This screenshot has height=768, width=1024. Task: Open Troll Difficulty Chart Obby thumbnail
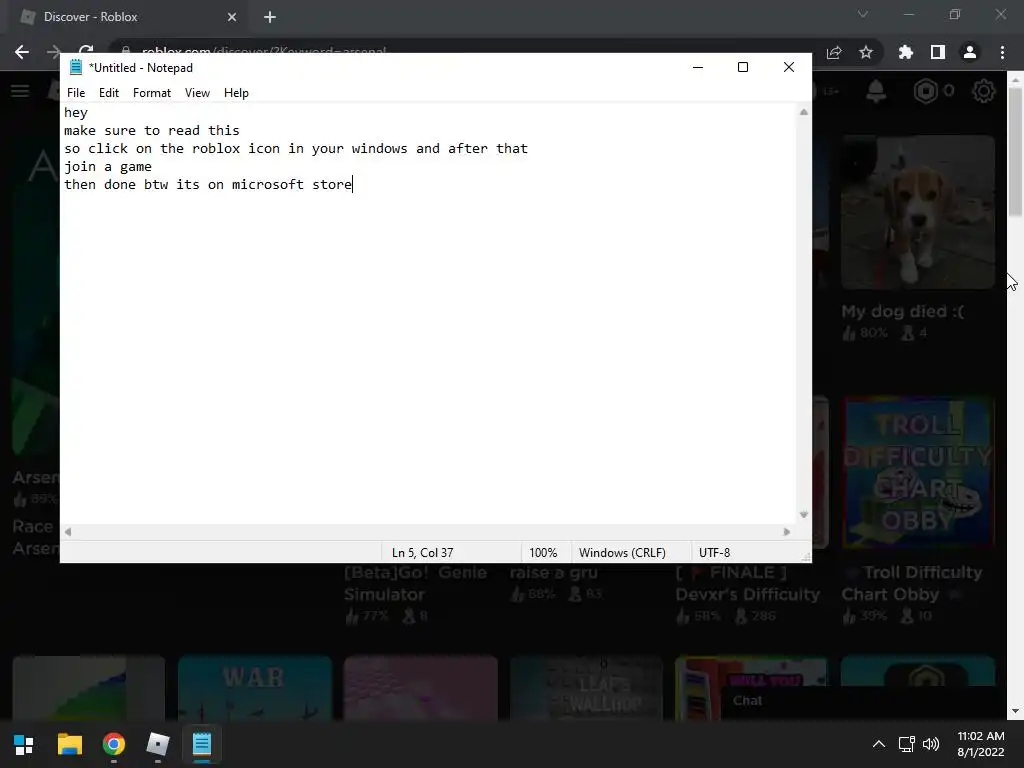coord(918,473)
